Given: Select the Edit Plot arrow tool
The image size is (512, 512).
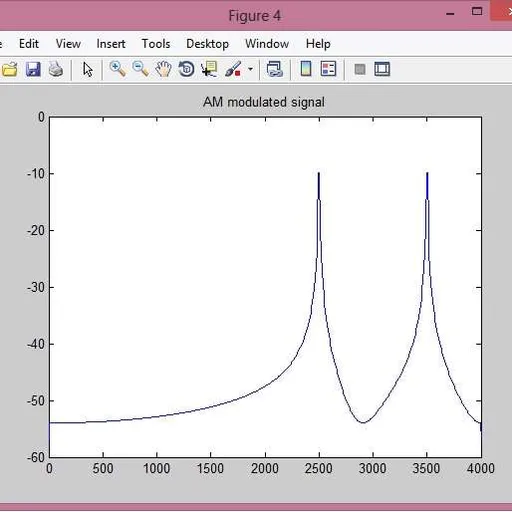Looking at the screenshot, I should [88, 69].
